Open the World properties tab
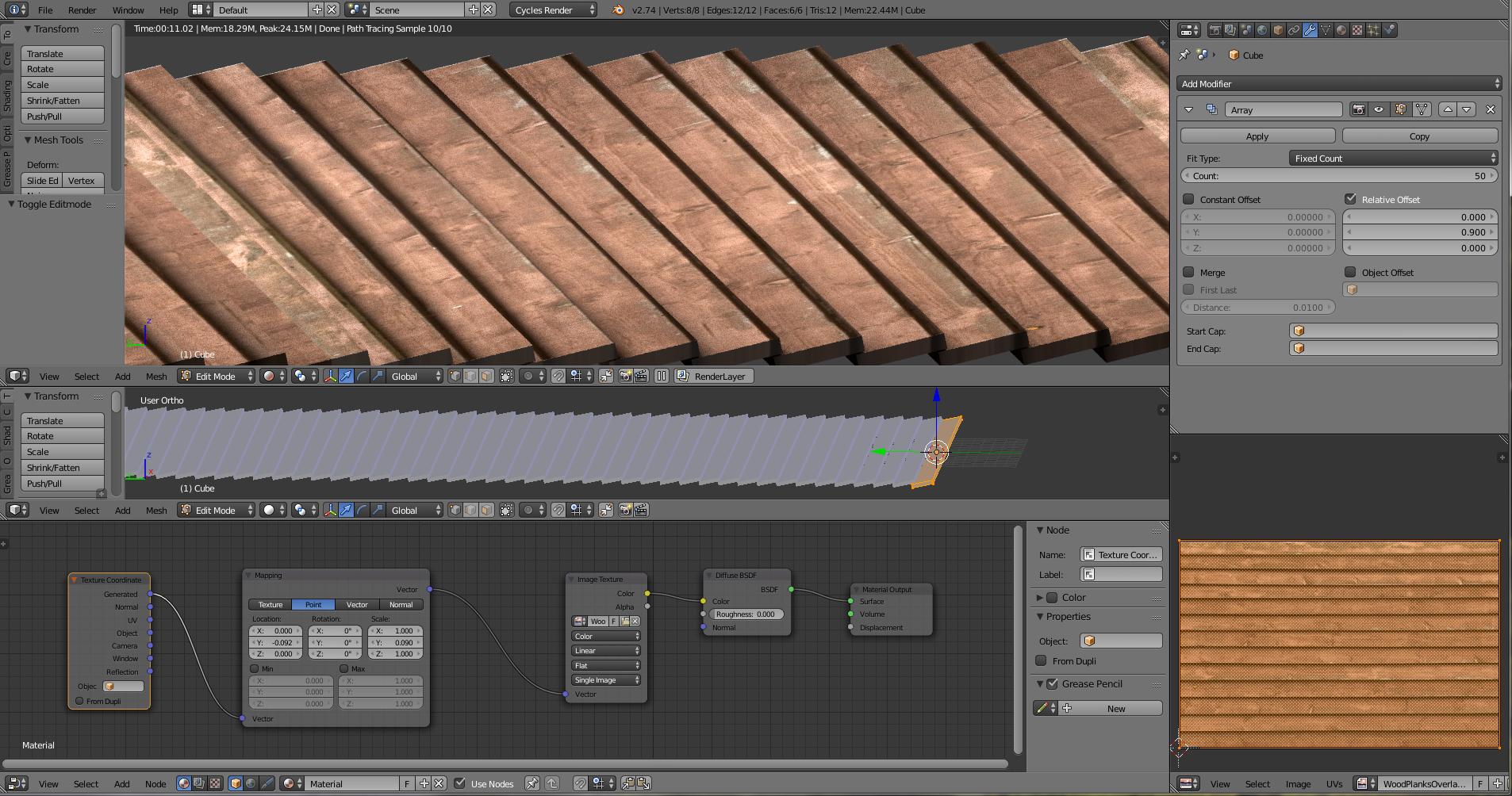Viewport: 1512px width, 796px height. coord(1262,30)
